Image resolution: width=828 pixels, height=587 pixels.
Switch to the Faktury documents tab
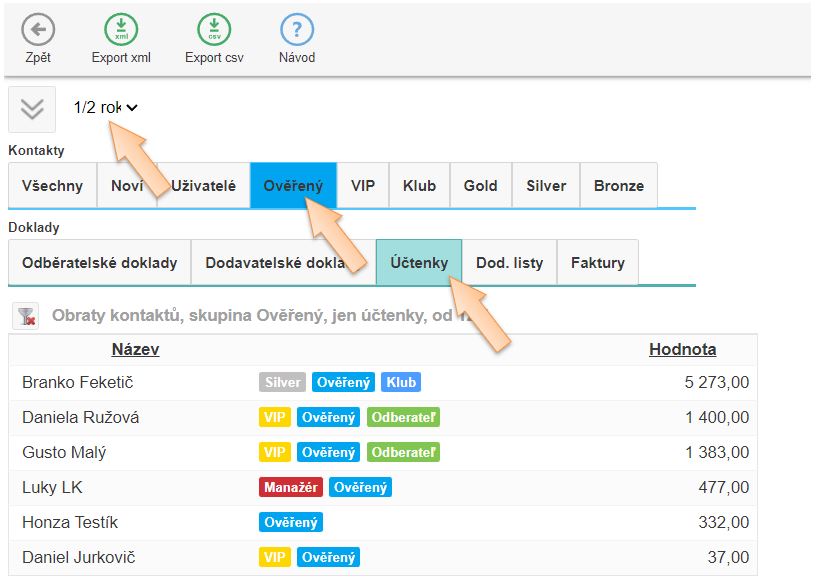click(x=597, y=263)
